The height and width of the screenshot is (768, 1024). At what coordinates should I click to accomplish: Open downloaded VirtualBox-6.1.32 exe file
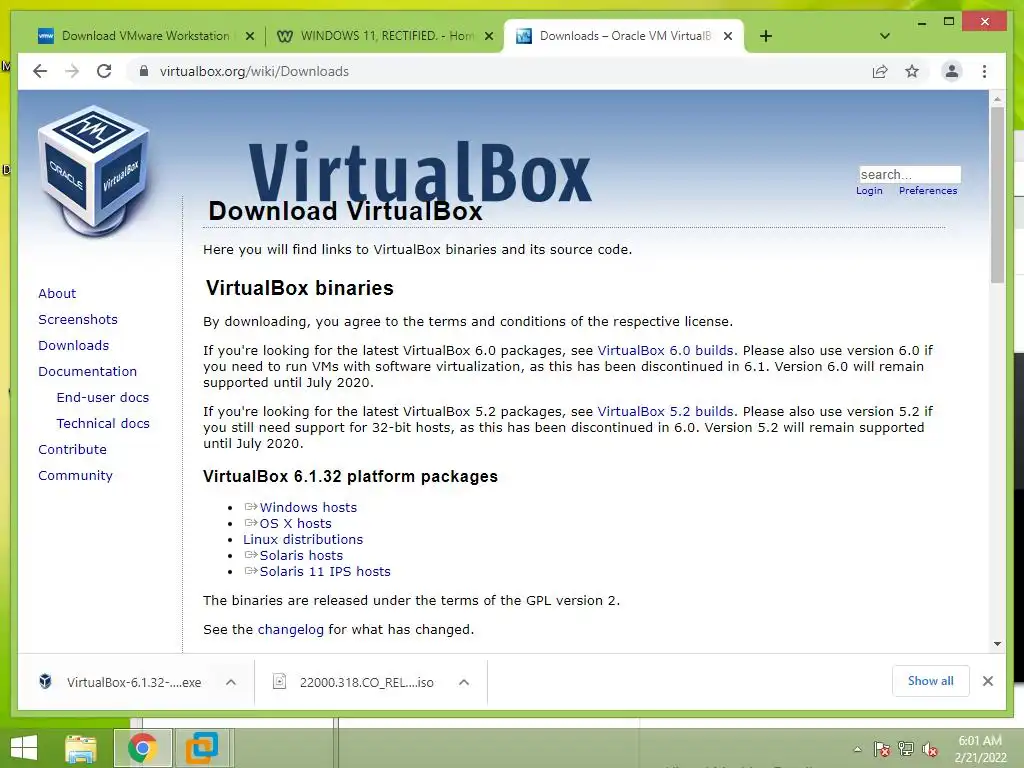121,682
